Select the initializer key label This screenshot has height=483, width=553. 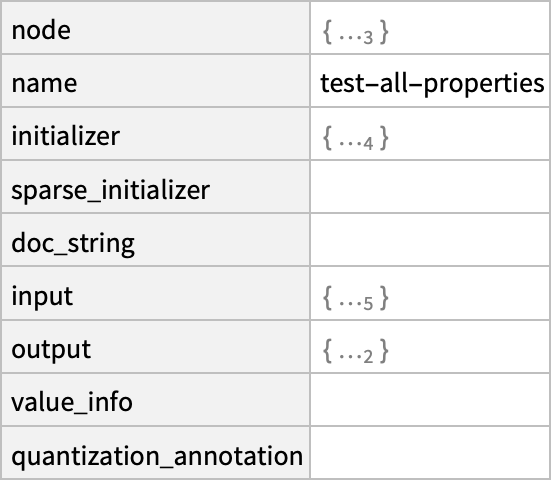pyautogui.click(x=66, y=136)
